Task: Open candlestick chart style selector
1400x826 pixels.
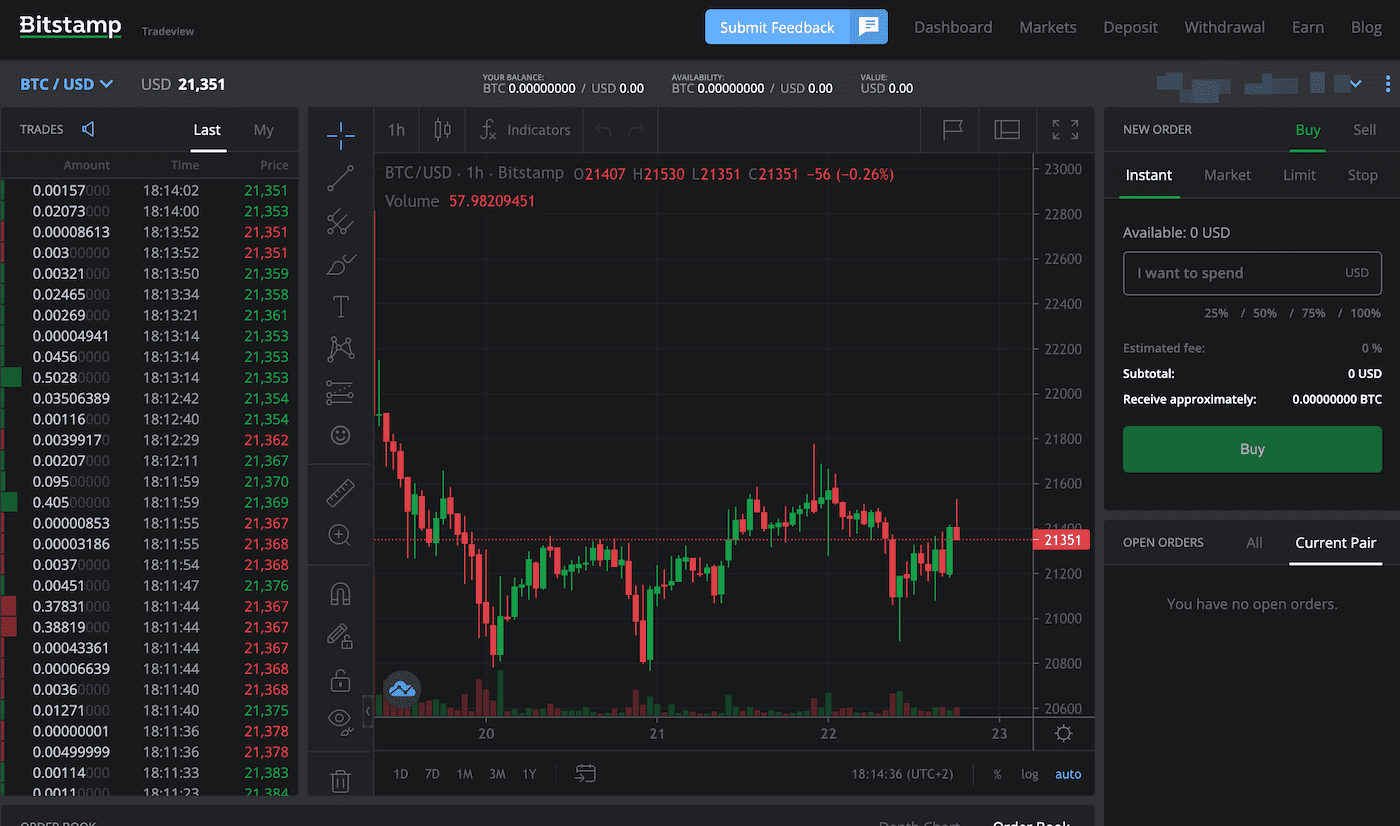Action: [442, 130]
